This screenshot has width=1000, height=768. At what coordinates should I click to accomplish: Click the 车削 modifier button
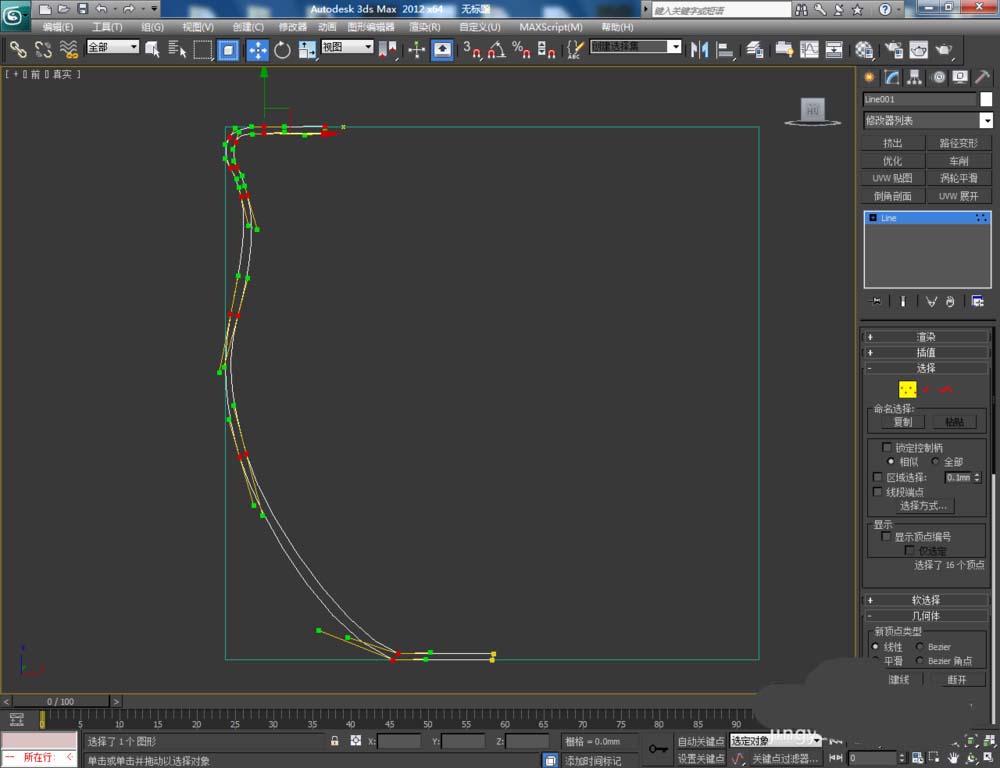pyautogui.click(x=958, y=161)
